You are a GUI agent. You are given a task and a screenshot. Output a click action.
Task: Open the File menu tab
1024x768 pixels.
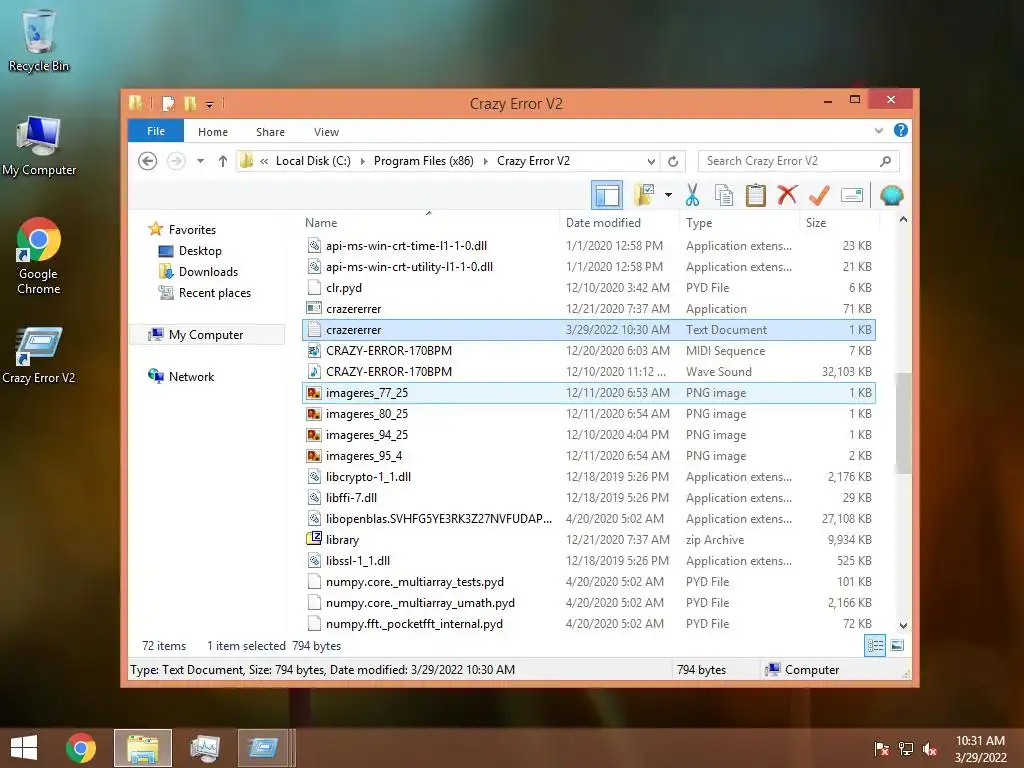[x=156, y=131]
